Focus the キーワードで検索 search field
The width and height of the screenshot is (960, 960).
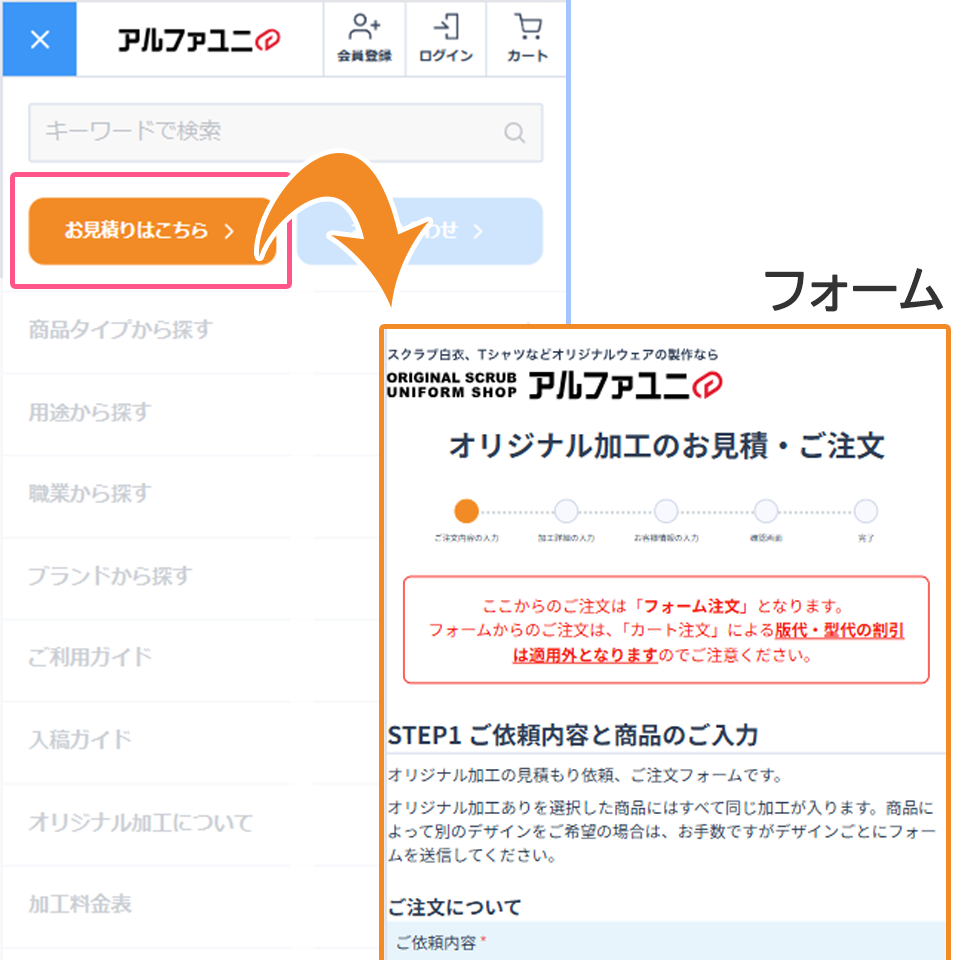coord(265,132)
